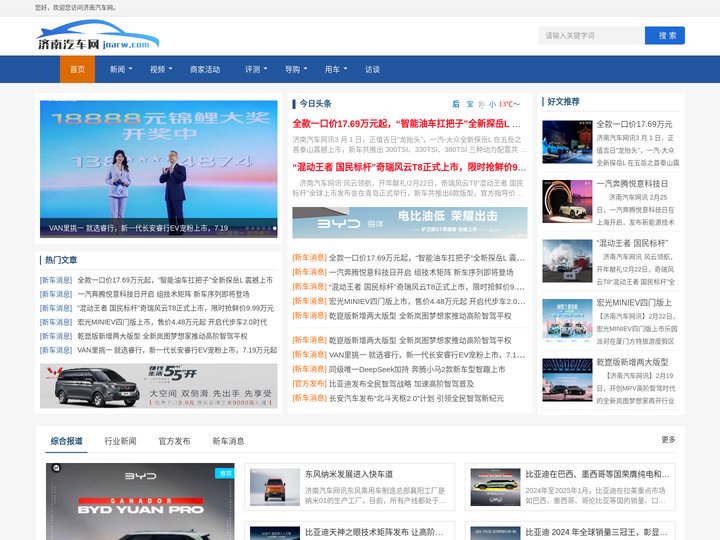Viewport: 720px width, 540px height.
Task: Click the BYD YUAN PRO featured image
Action: pyautogui.click(x=140, y=501)
